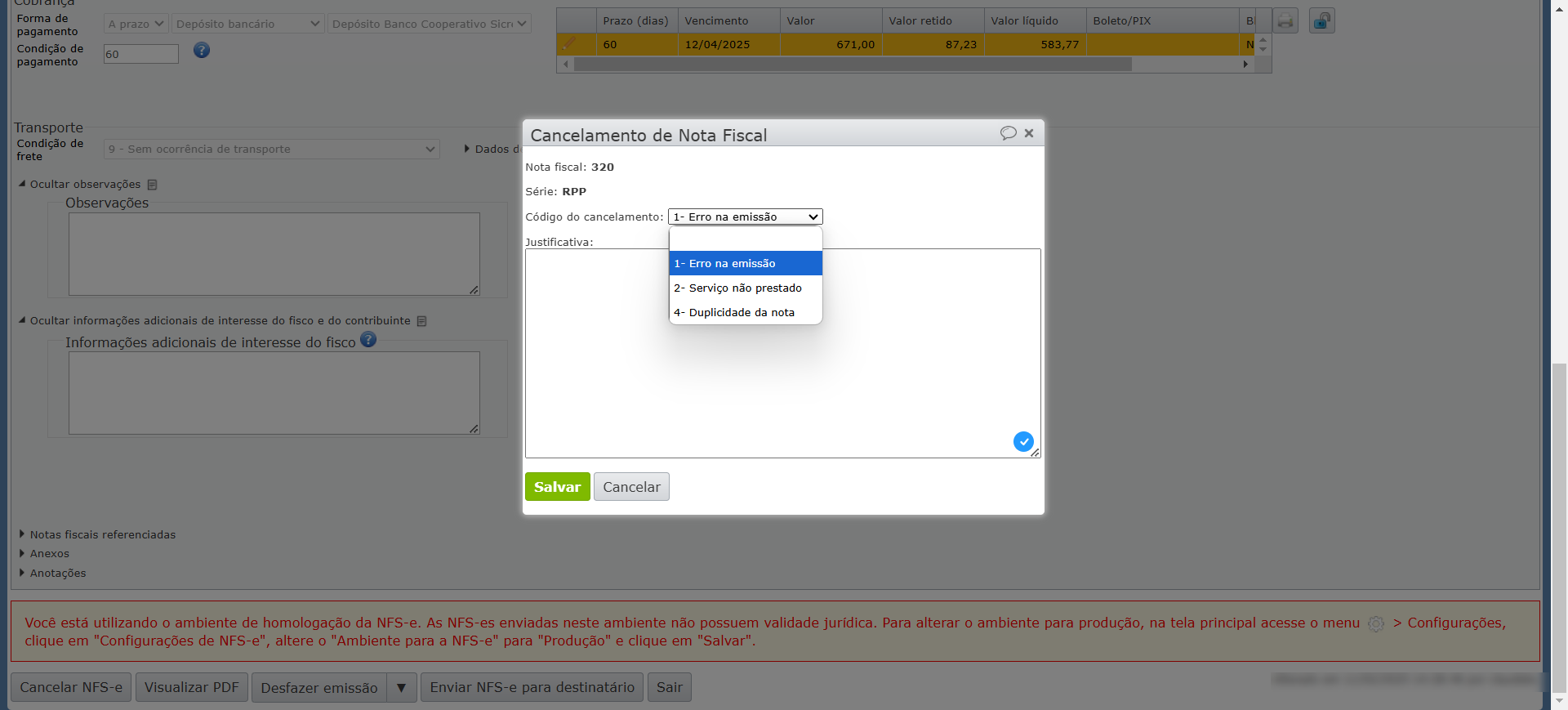The height and width of the screenshot is (710, 1568).
Task: Click the Desfazer emissão button
Action: point(319,687)
